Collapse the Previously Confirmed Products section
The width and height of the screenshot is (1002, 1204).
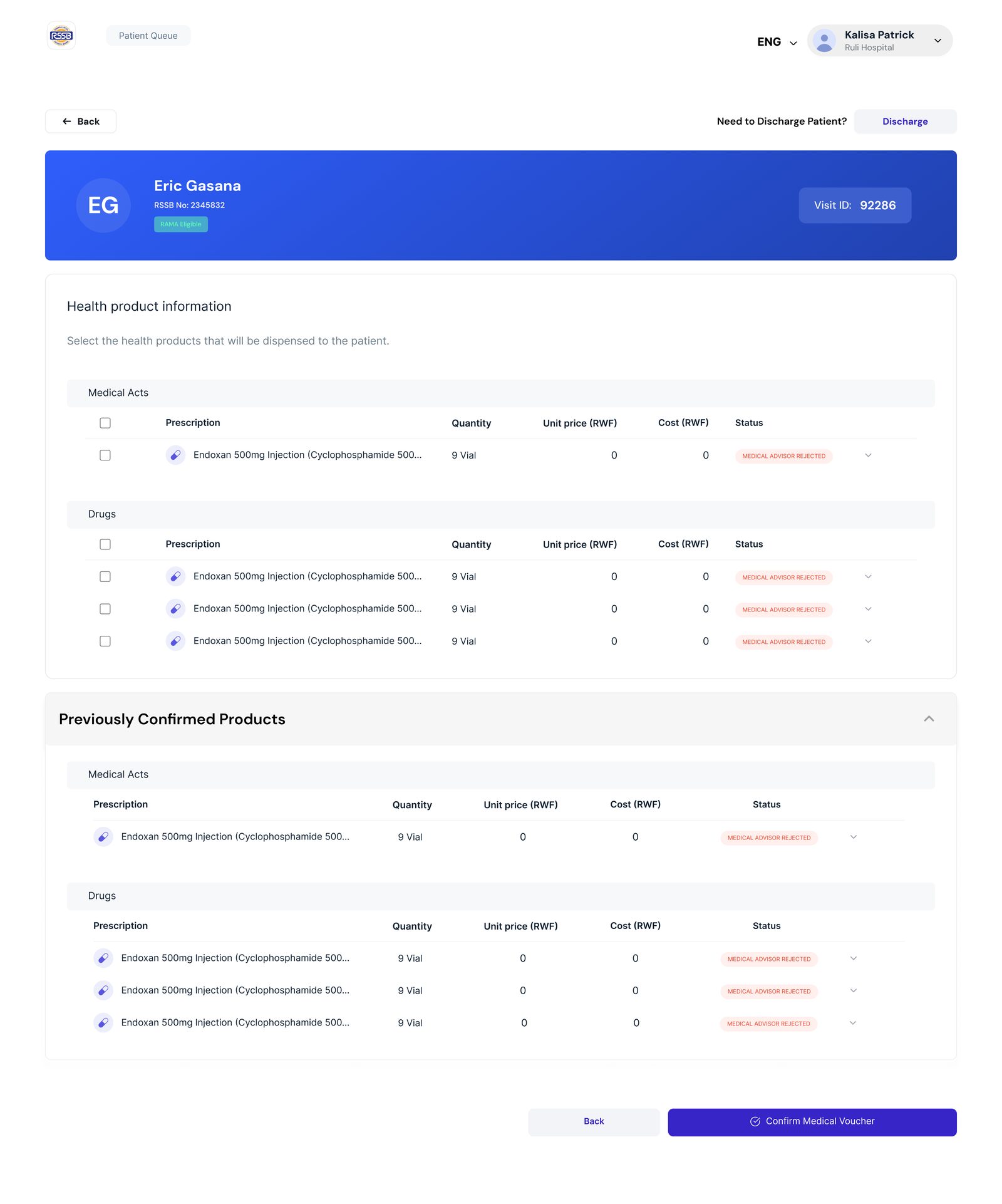click(929, 719)
